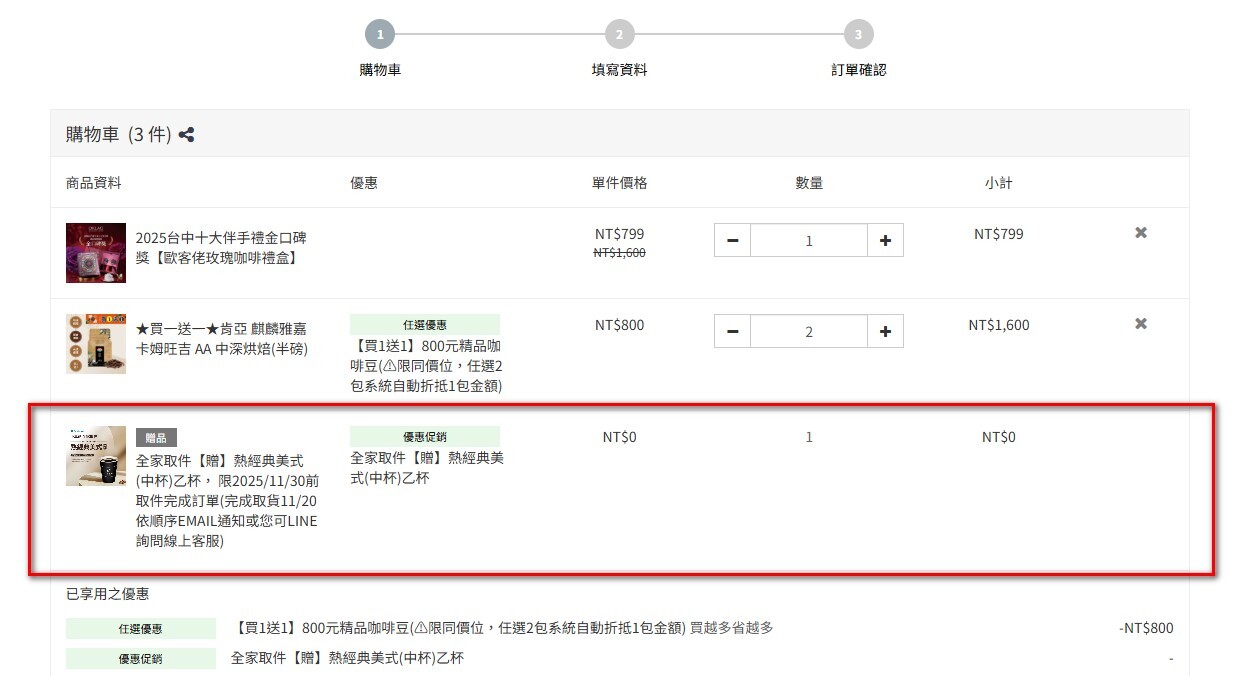
Task: Increase quantity of 歐客佬玫瑰咖啡禮盒
Action: (885, 240)
